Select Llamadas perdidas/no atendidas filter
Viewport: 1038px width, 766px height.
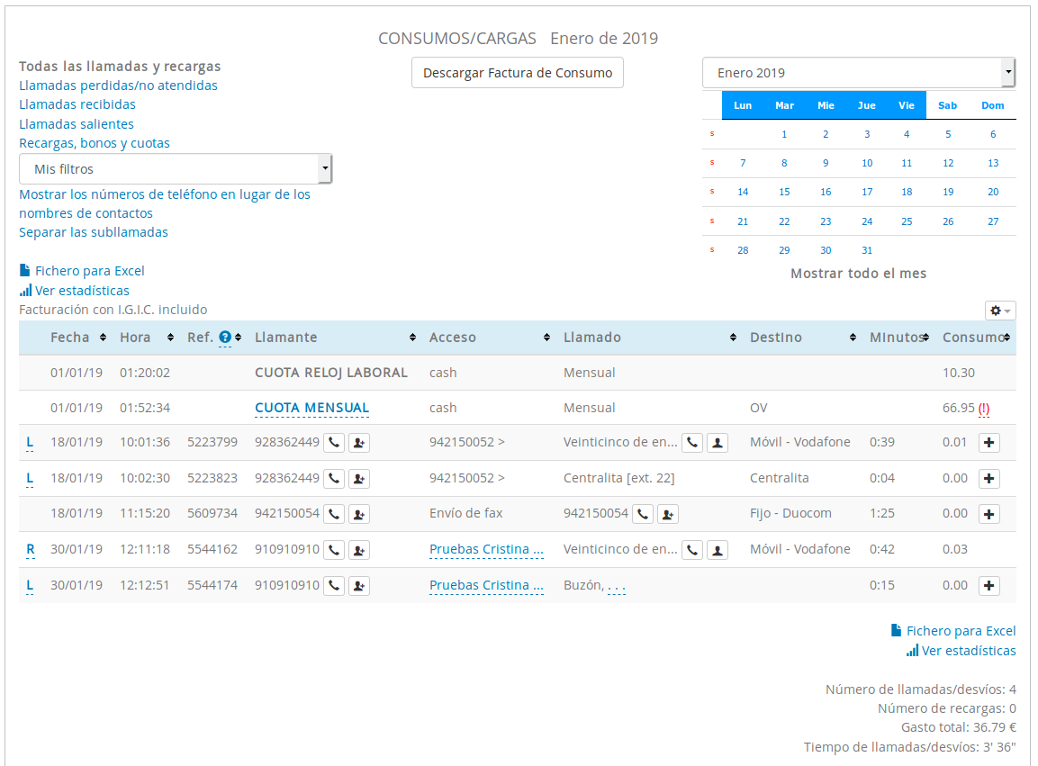(x=118, y=86)
